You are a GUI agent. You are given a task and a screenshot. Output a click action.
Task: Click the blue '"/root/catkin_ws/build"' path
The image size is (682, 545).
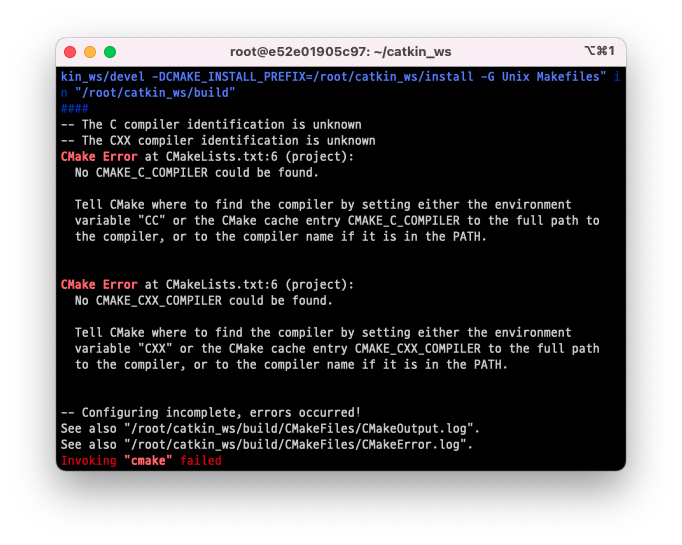pyautogui.click(x=155, y=93)
